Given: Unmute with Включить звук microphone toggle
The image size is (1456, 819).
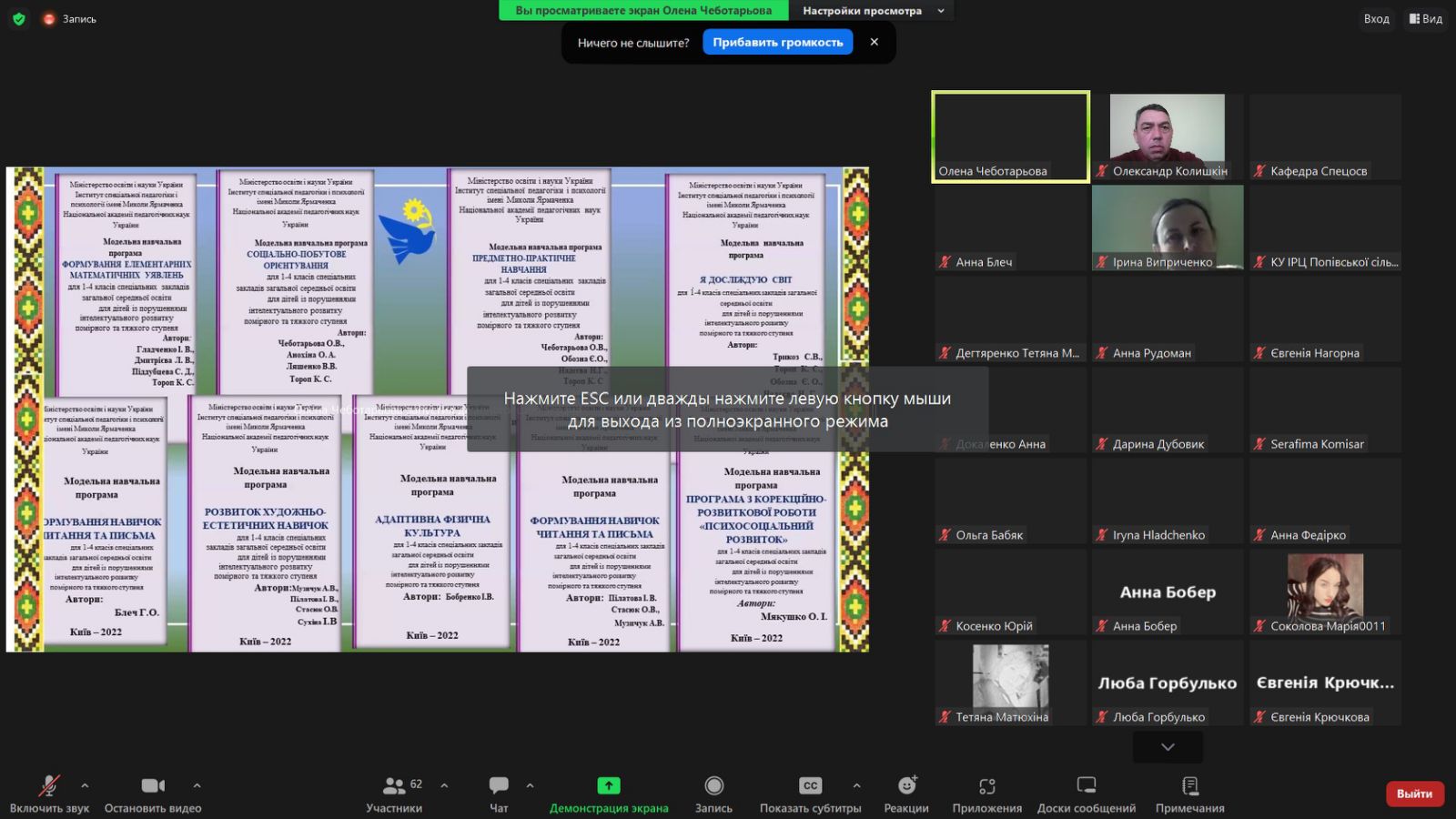Looking at the screenshot, I should 49,786.
